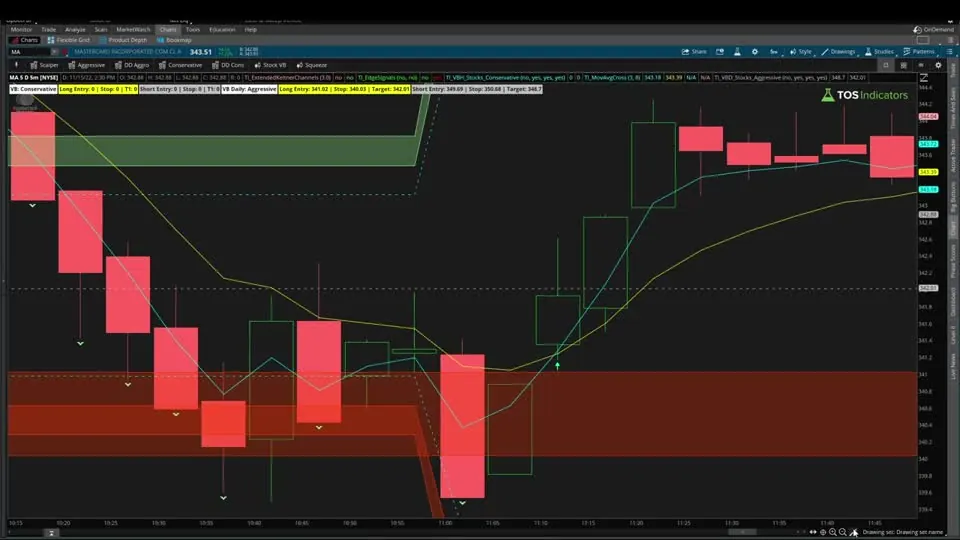
Task: Open the Bookmap sub-tab
Action: pyautogui.click(x=174, y=40)
